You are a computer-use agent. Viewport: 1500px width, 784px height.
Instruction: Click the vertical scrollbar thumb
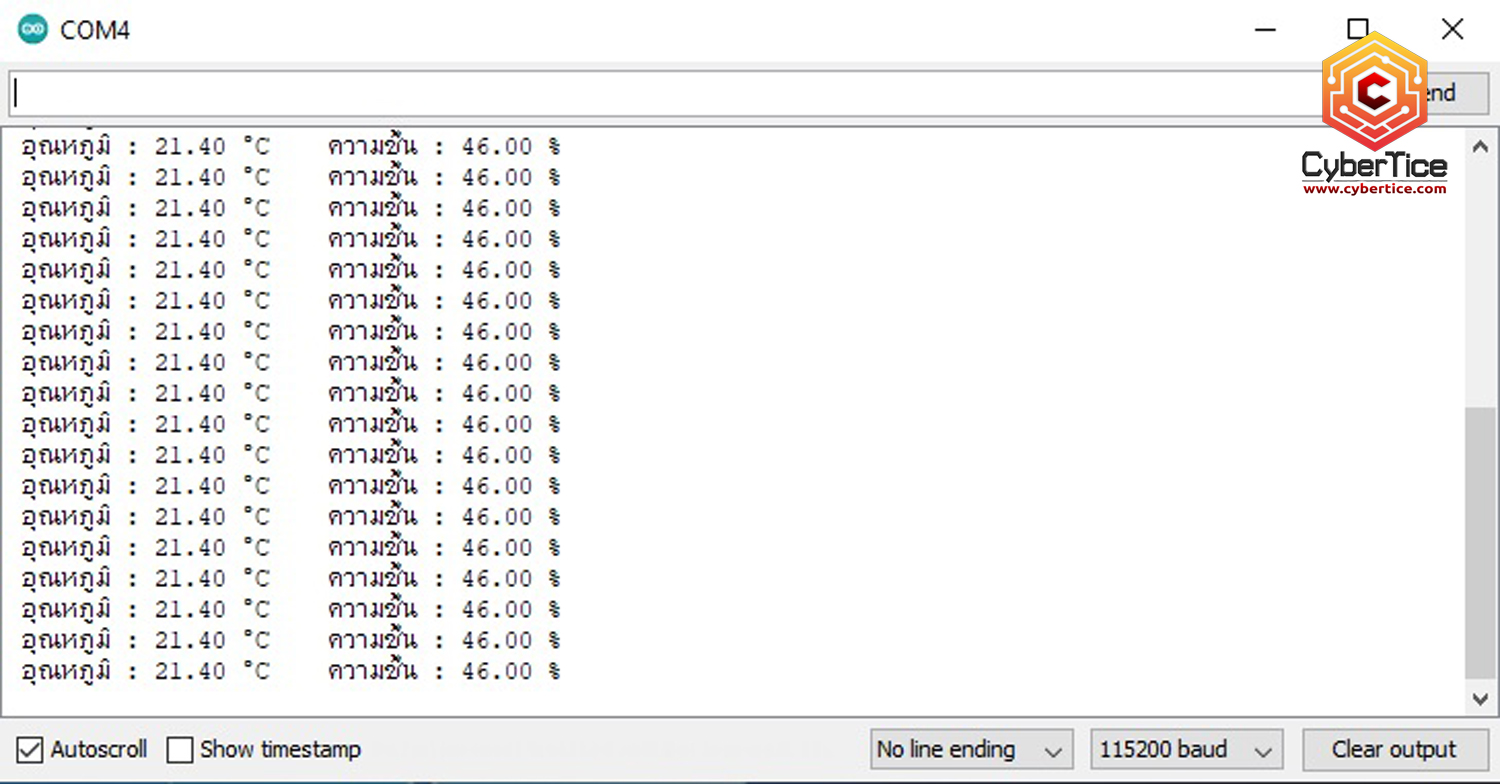1481,542
